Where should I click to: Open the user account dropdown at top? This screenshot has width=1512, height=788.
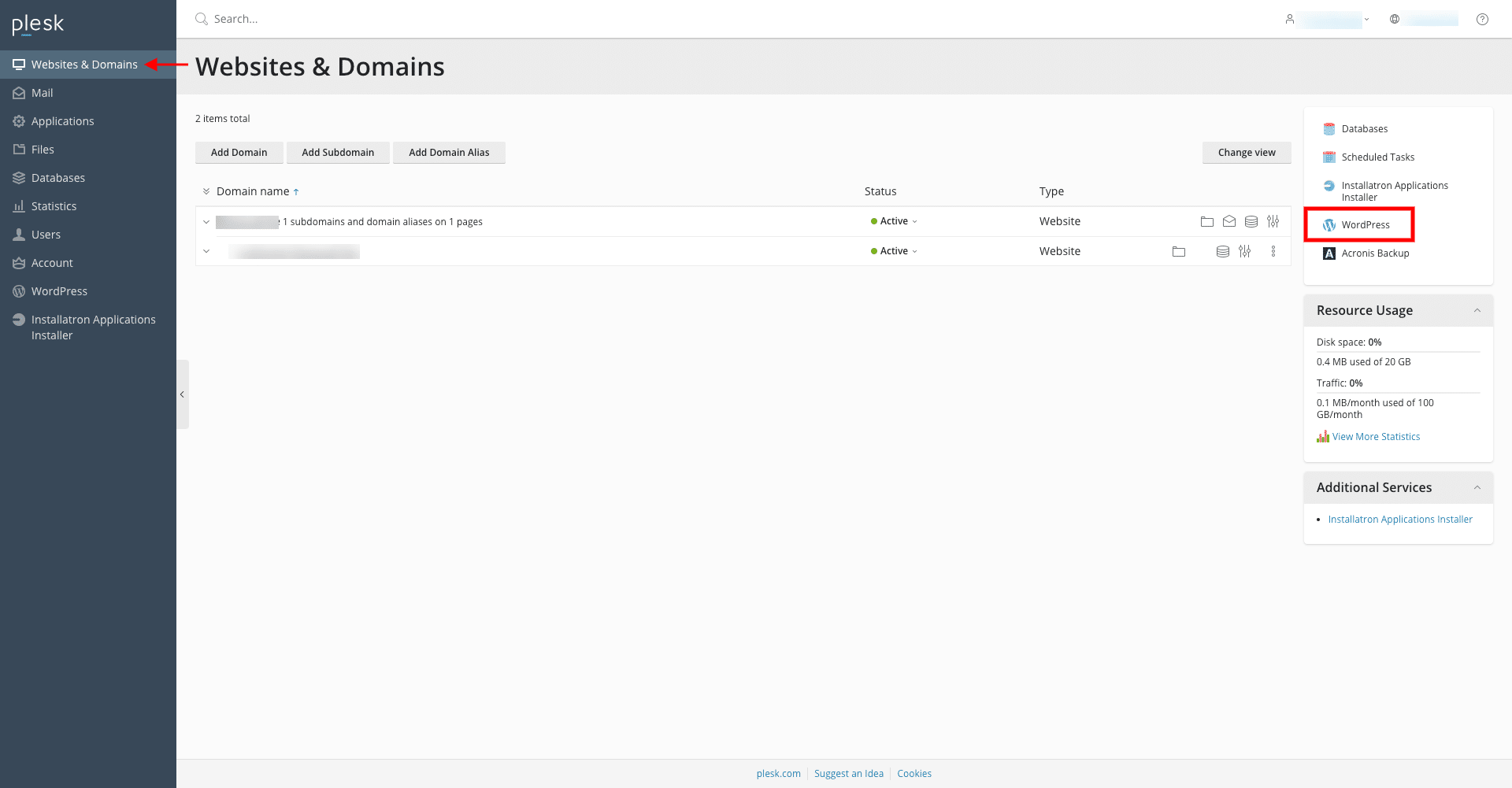[x=1327, y=19]
